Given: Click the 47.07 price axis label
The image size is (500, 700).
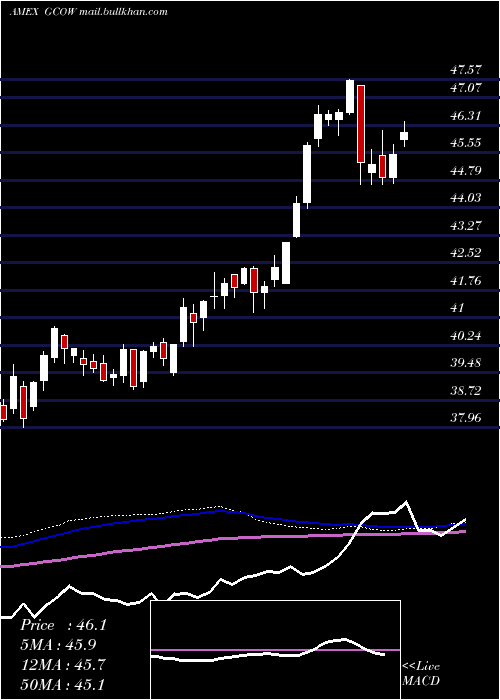Looking at the screenshot, I should [466, 88].
